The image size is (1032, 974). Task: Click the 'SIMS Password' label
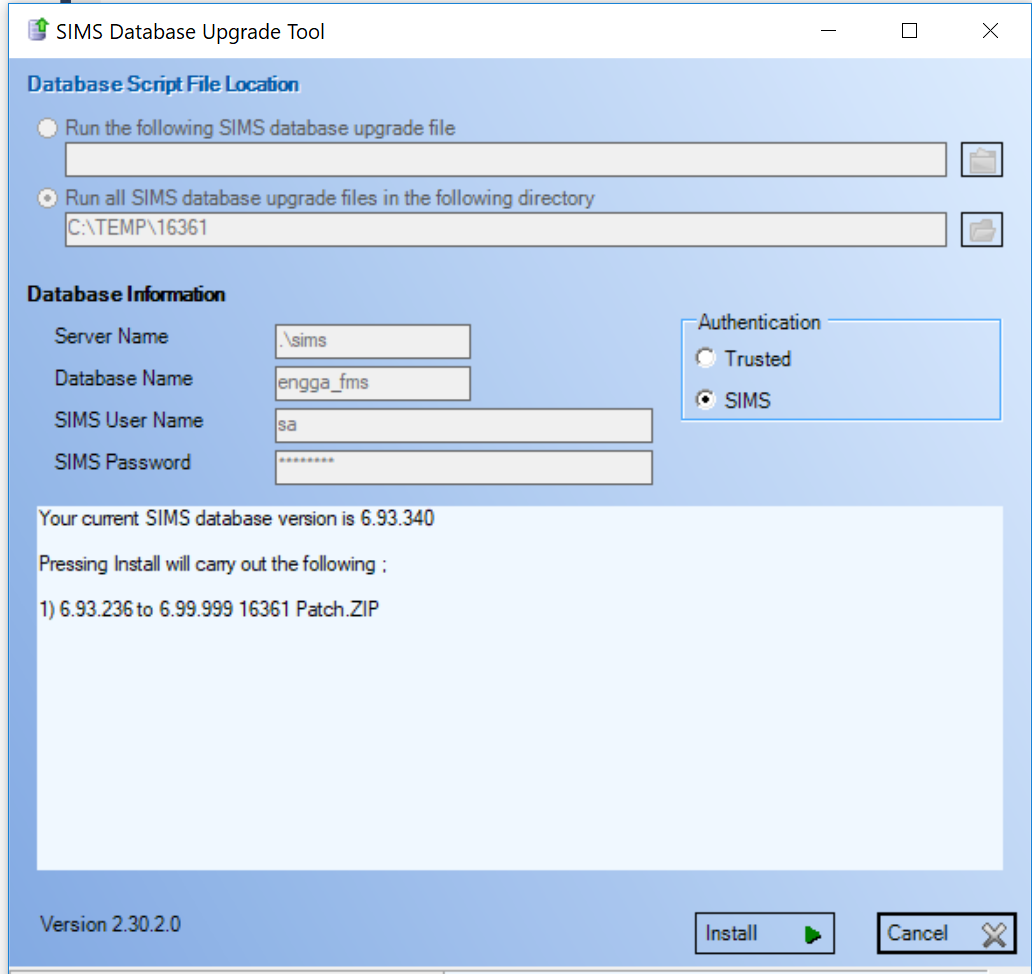click(122, 463)
